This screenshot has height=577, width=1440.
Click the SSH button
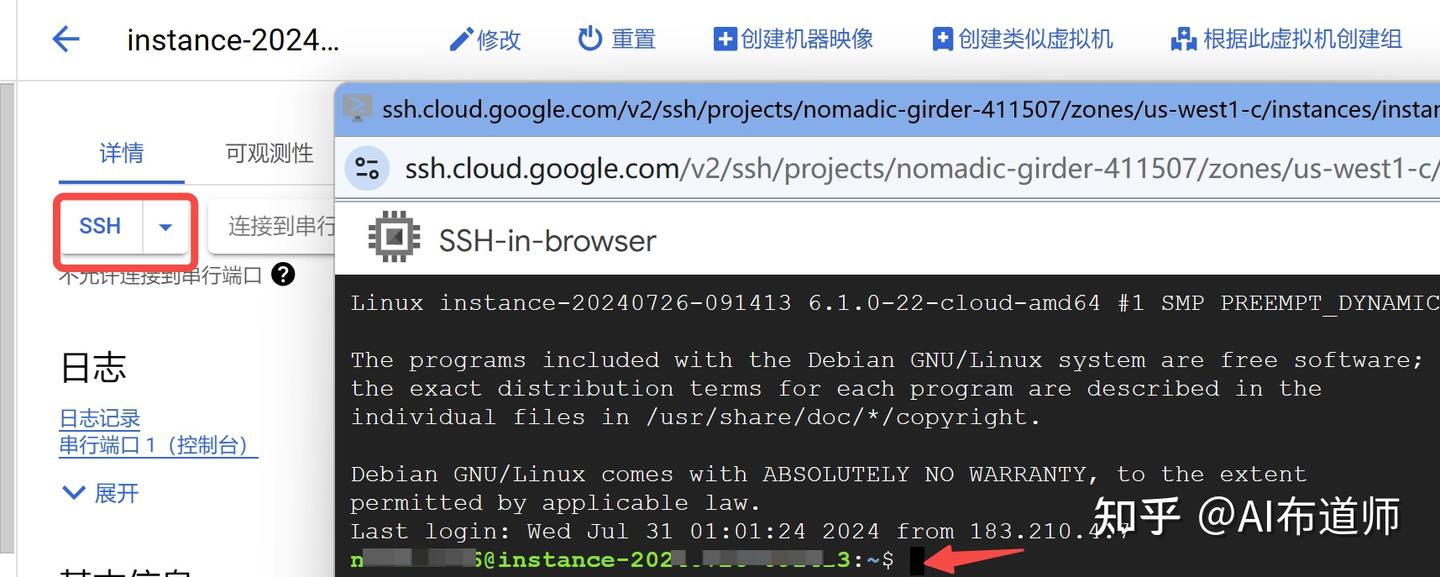tap(100, 227)
